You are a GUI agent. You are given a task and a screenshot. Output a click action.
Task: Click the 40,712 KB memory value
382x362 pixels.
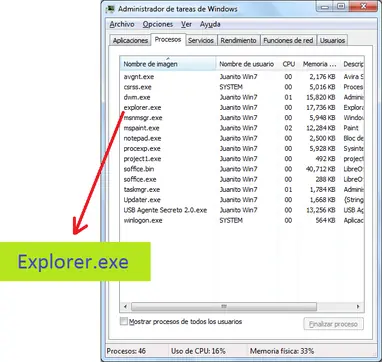[x=320, y=169]
